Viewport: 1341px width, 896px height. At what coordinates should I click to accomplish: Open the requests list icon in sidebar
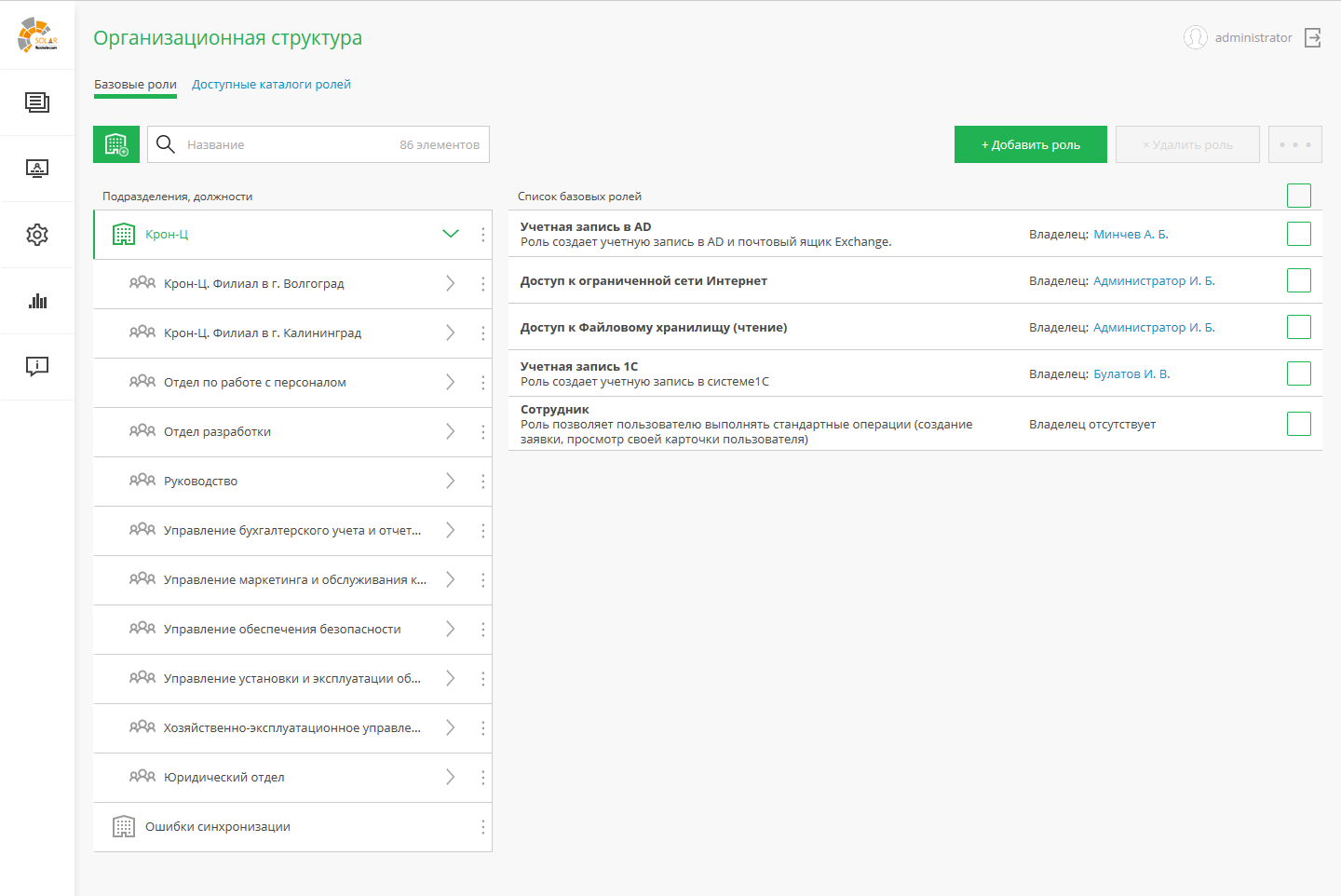(x=37, y=102)
